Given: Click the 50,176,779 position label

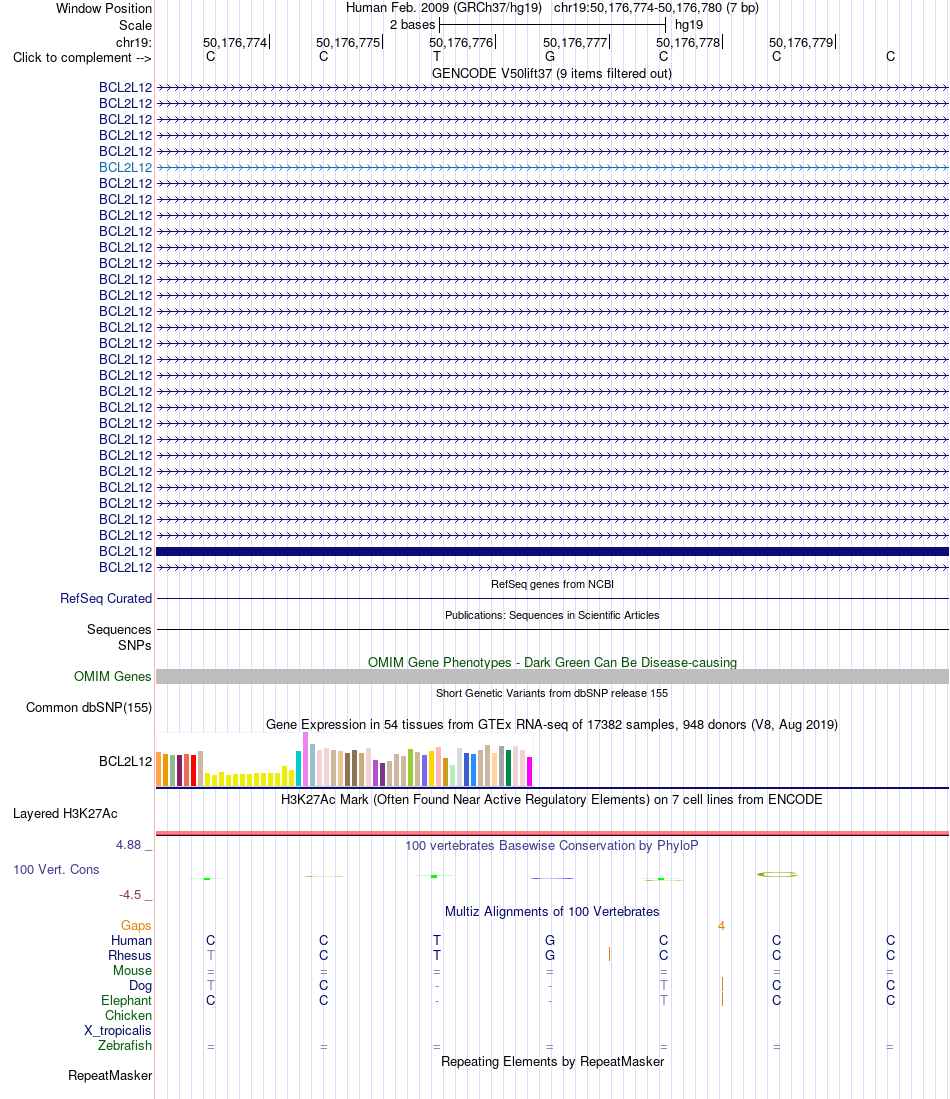Looking at the screenshot, I should 801,43.
